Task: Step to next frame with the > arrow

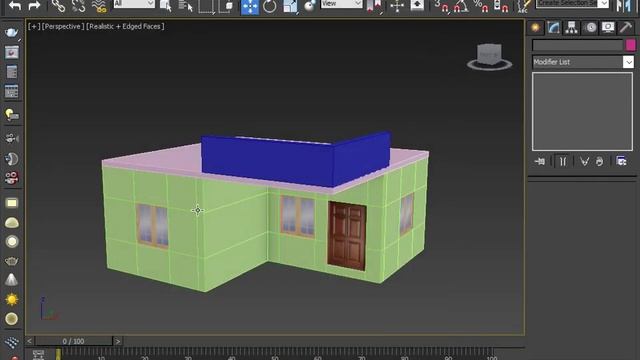Action: pos(118,341)
